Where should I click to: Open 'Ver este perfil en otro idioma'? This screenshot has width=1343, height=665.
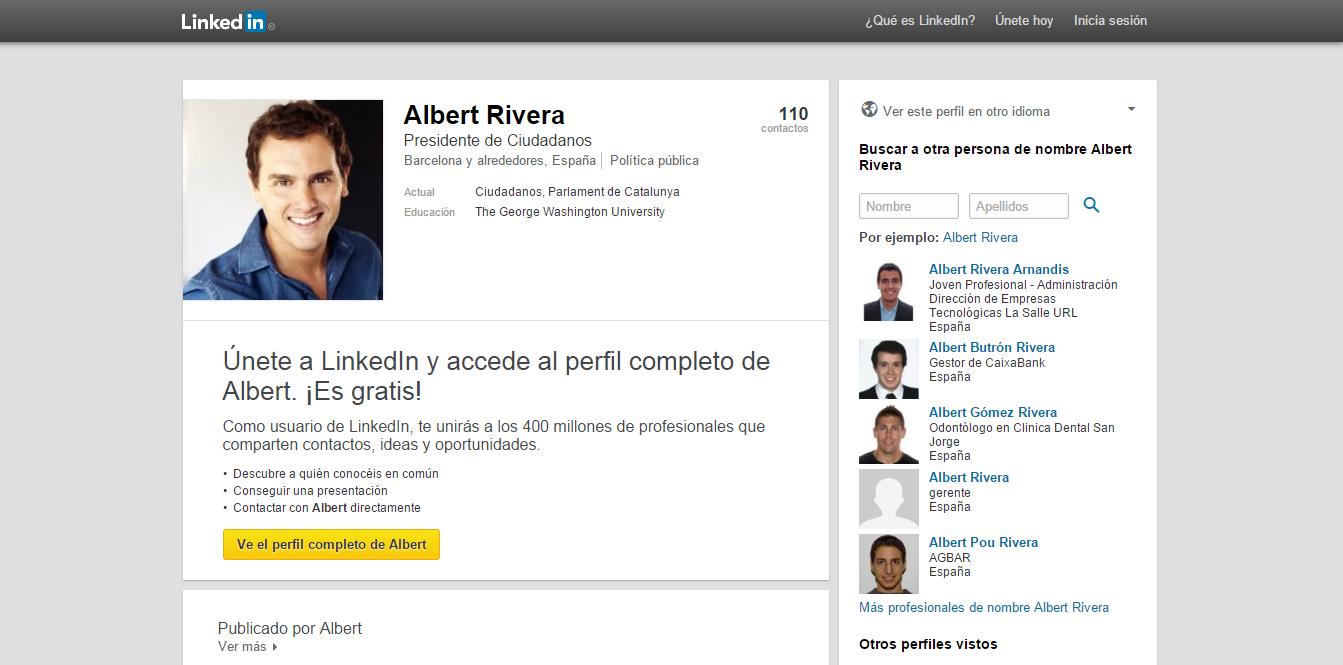[966, 112]
